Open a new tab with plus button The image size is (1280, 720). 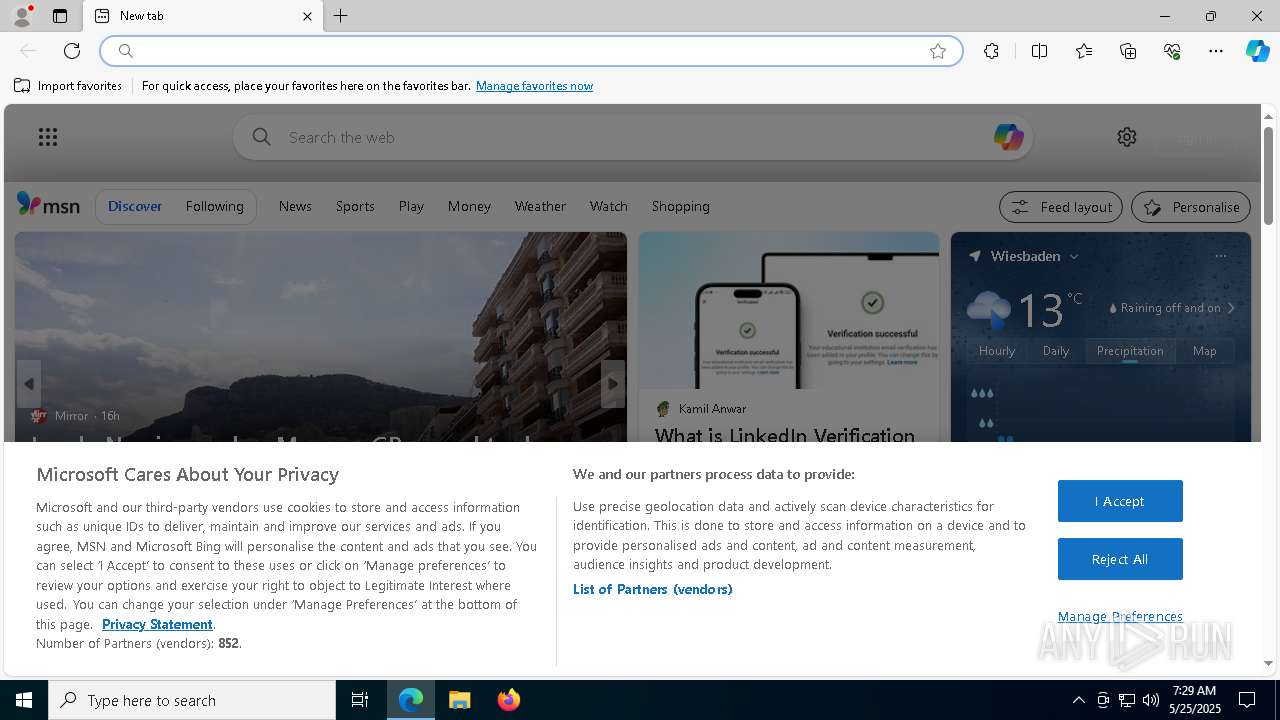pos(341,16)
